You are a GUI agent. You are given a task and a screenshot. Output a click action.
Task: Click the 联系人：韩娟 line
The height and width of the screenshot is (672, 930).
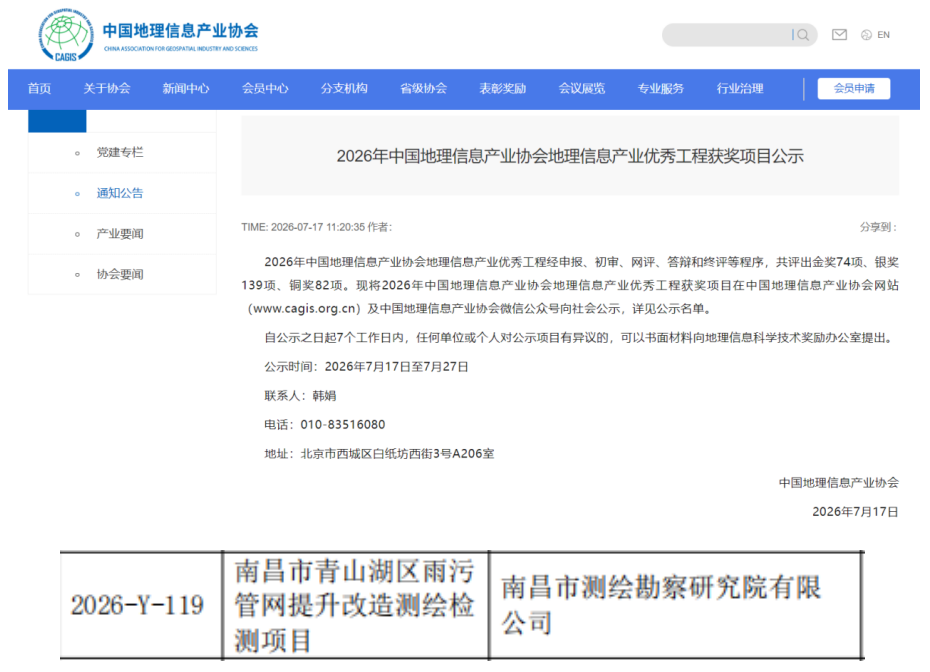click(300, 396)
